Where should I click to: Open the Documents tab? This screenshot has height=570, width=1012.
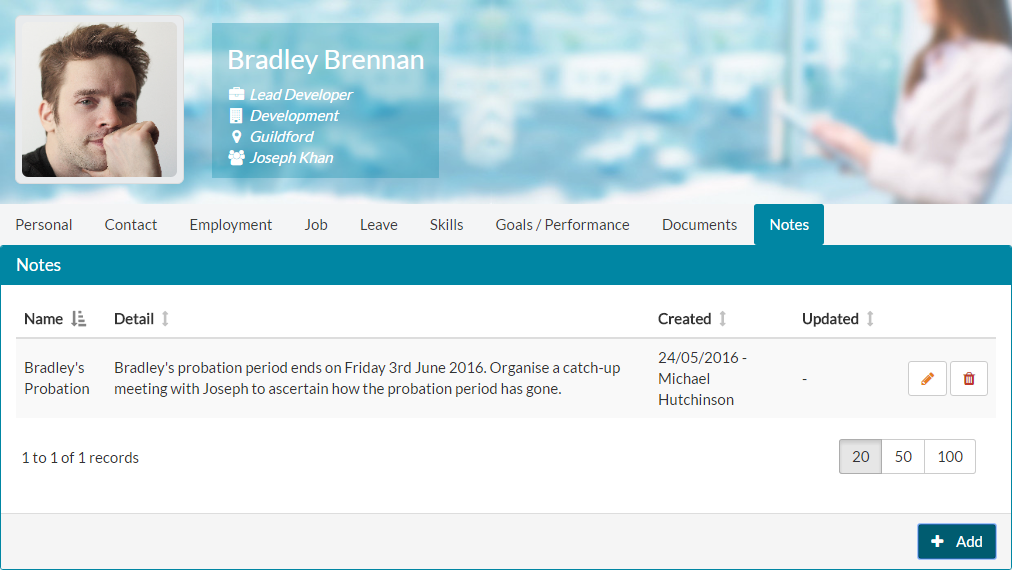[699, 225]
